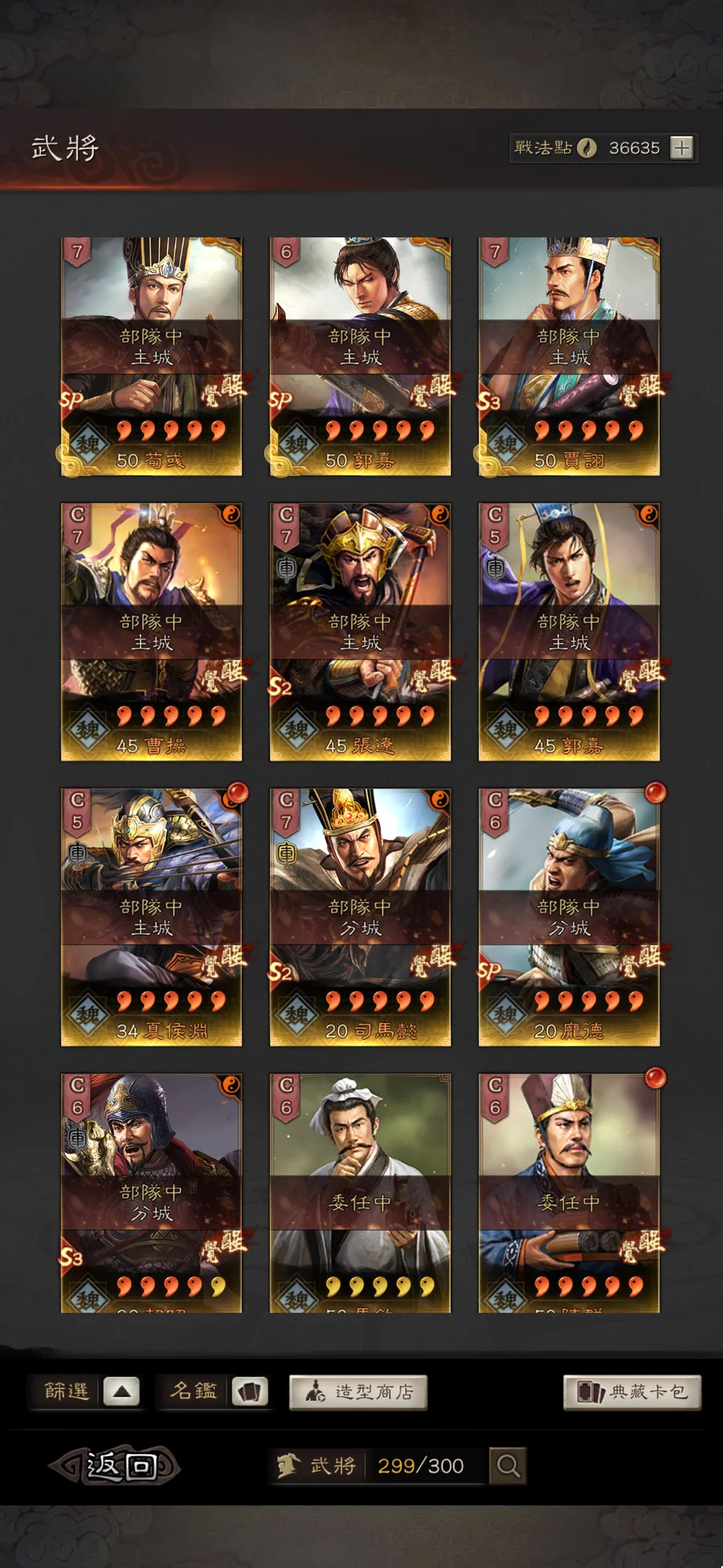Viewport: 723px width, 1568px height.
Task: Open the 名鑑 catalog
Action: (194, 1392)
